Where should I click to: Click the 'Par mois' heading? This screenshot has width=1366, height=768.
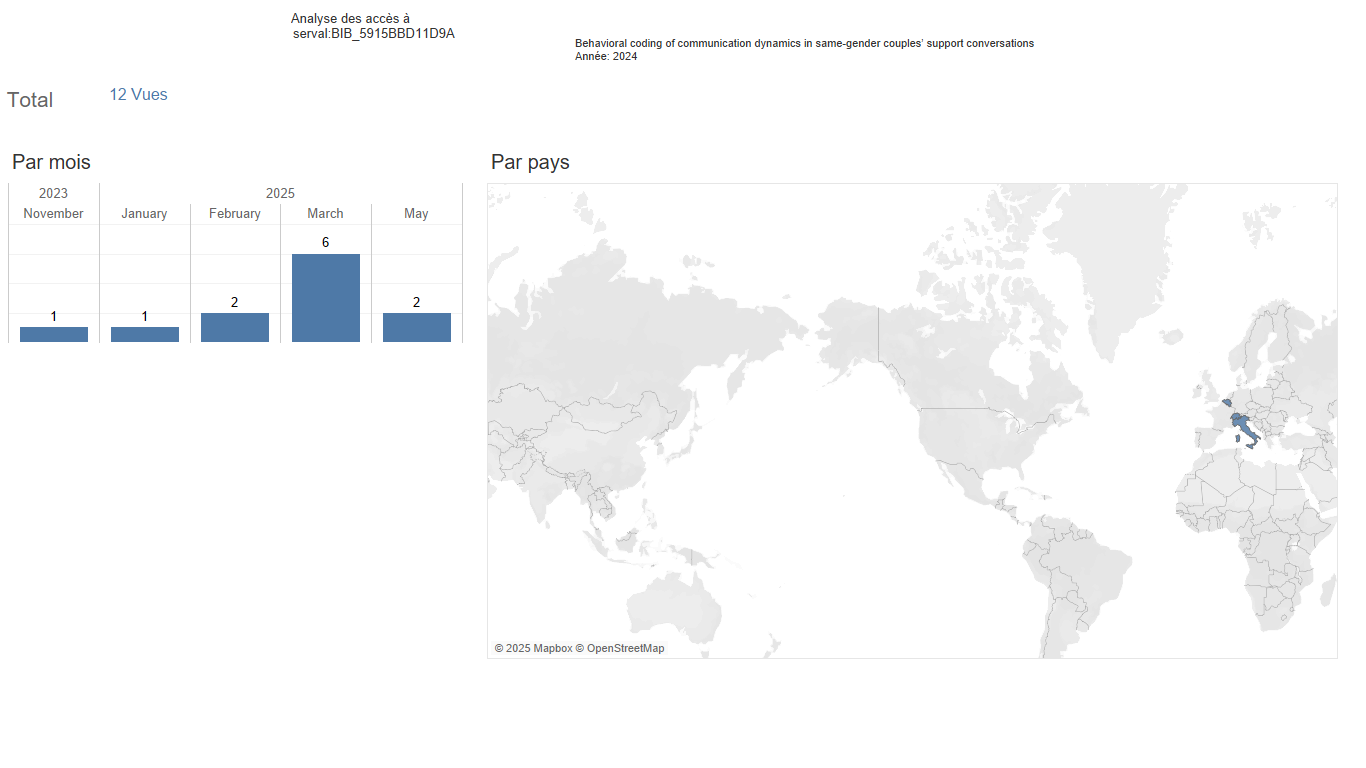pyautogui.click(x=51, y=162)
